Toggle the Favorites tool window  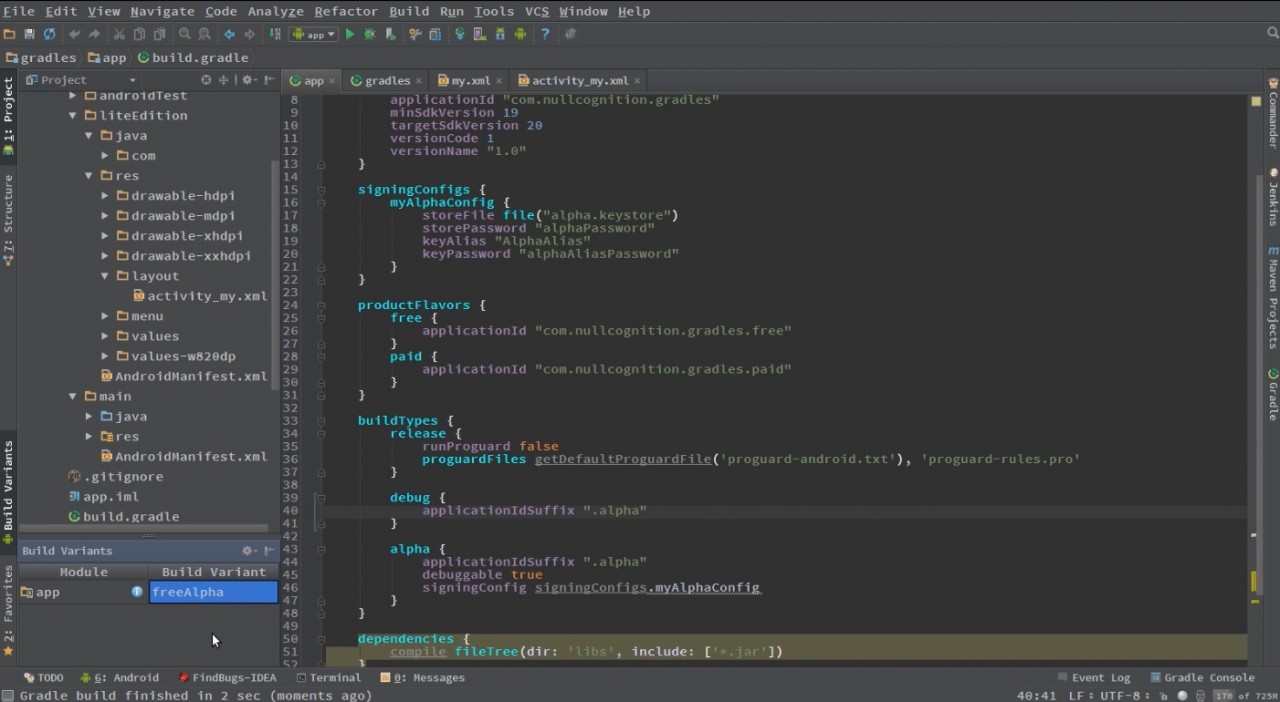[8, 600]
